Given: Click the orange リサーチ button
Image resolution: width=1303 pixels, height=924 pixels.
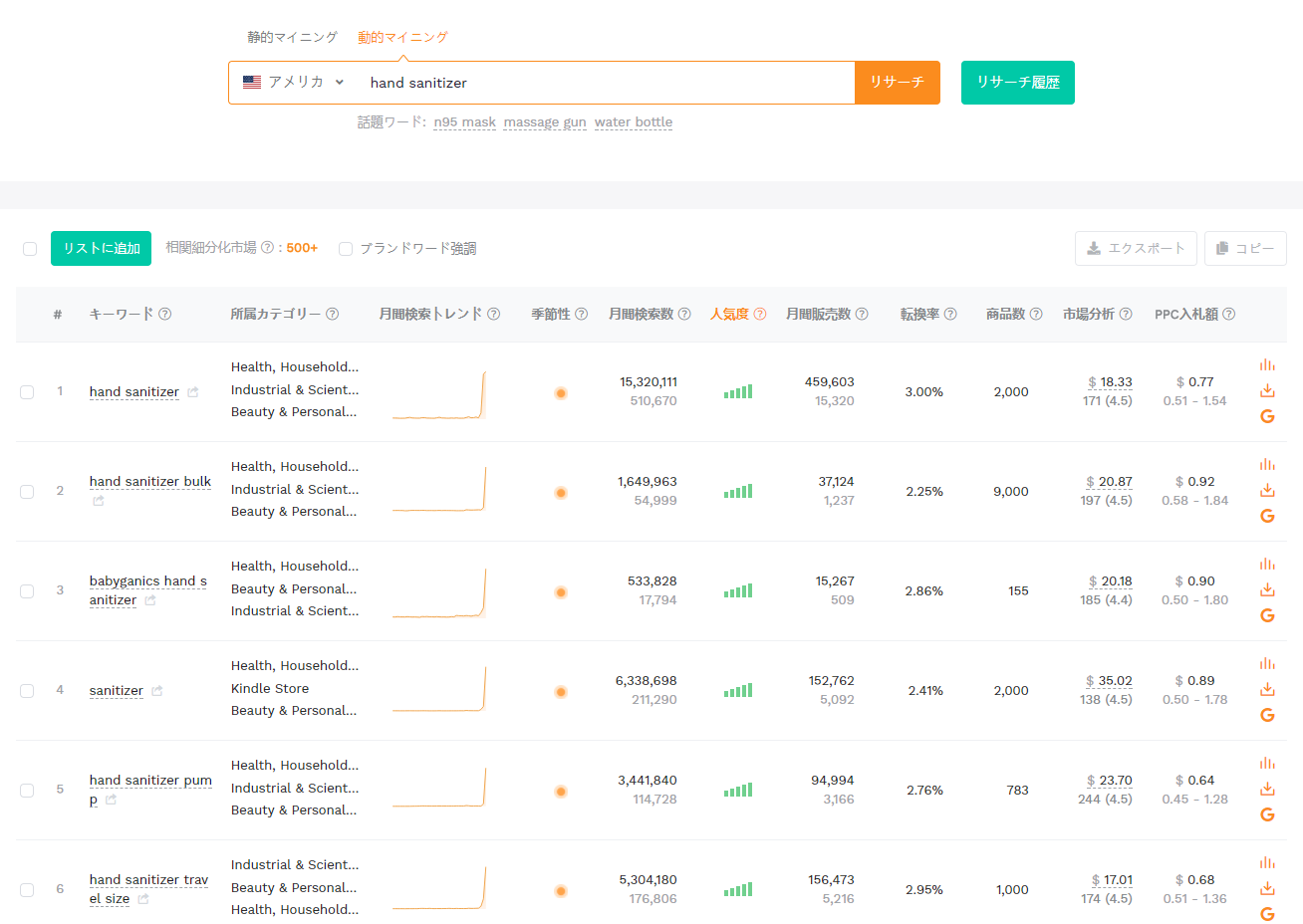Looking at the screenshot, I should point(898,83).
